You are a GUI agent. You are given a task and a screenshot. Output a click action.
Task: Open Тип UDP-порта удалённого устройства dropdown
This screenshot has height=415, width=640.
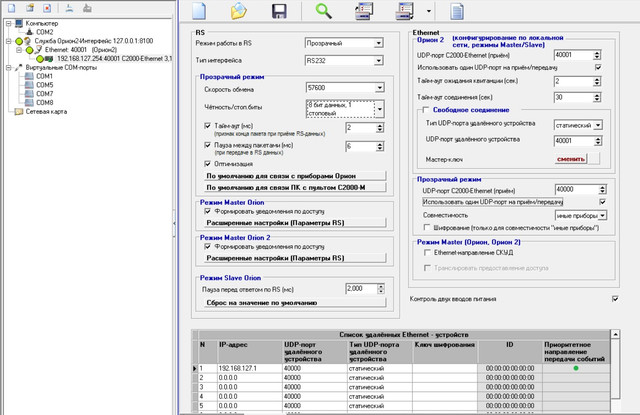[x=598, y=126]
